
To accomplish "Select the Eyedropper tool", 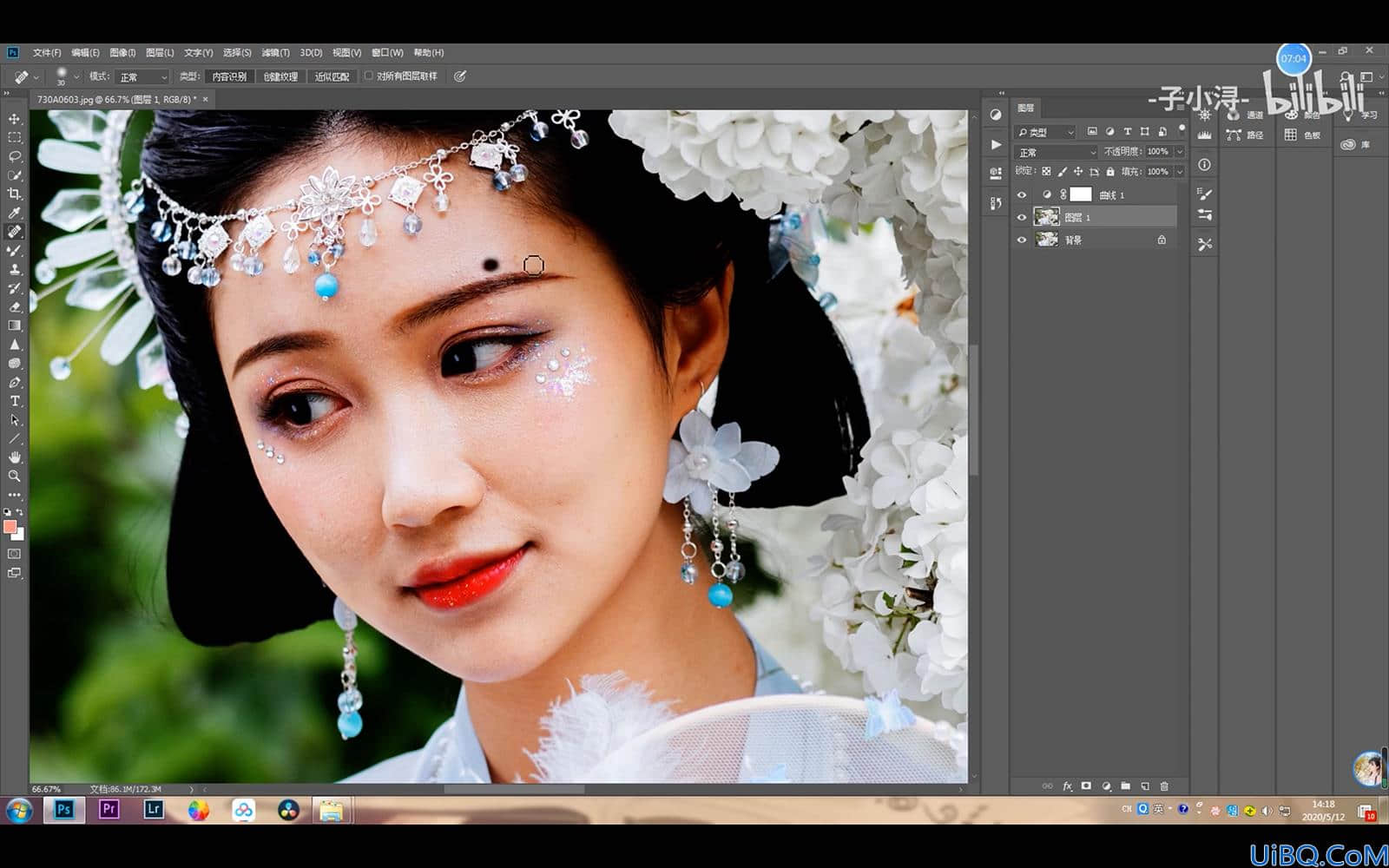I will pos(15,214).
